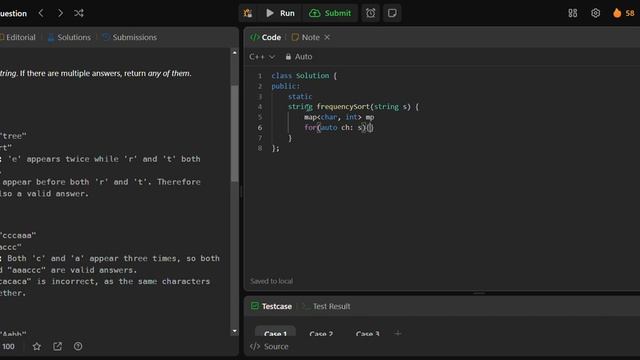Select the Code tab
640x360 pixels.
tap(266, 37)
